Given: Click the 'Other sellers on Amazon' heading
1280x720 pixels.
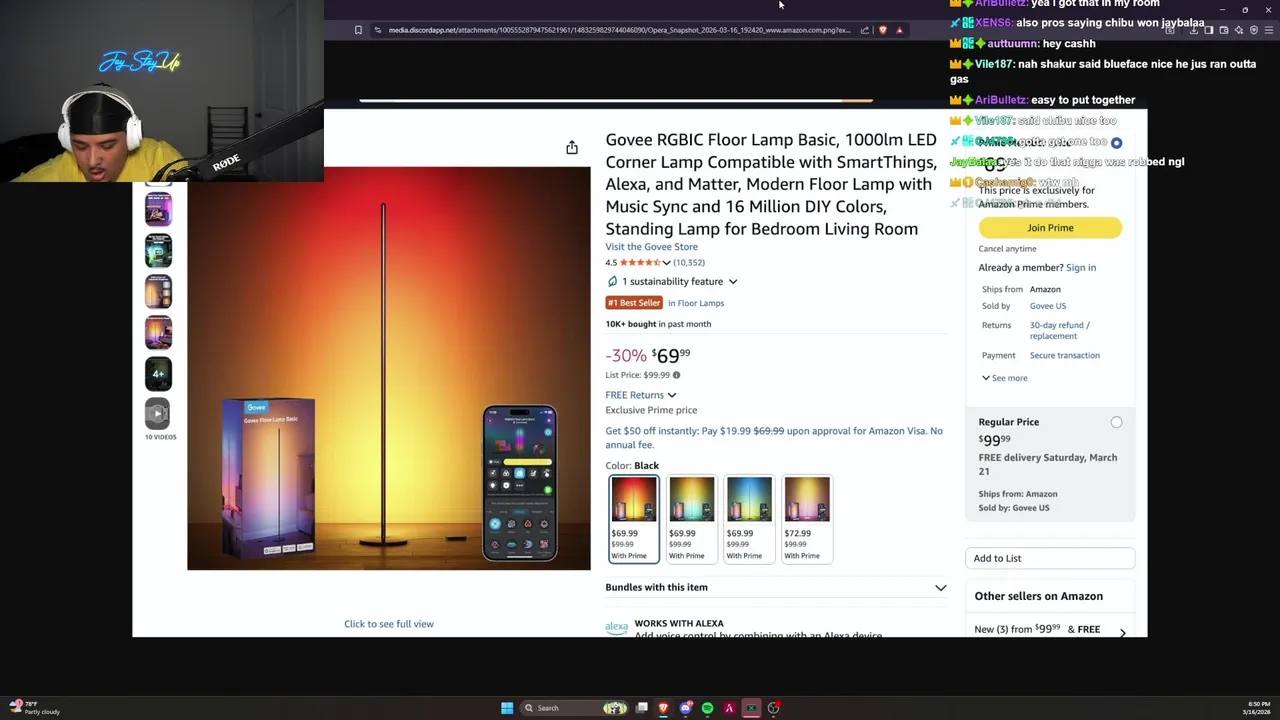Looking at the screenshot, I should (x=1039, y=596).
